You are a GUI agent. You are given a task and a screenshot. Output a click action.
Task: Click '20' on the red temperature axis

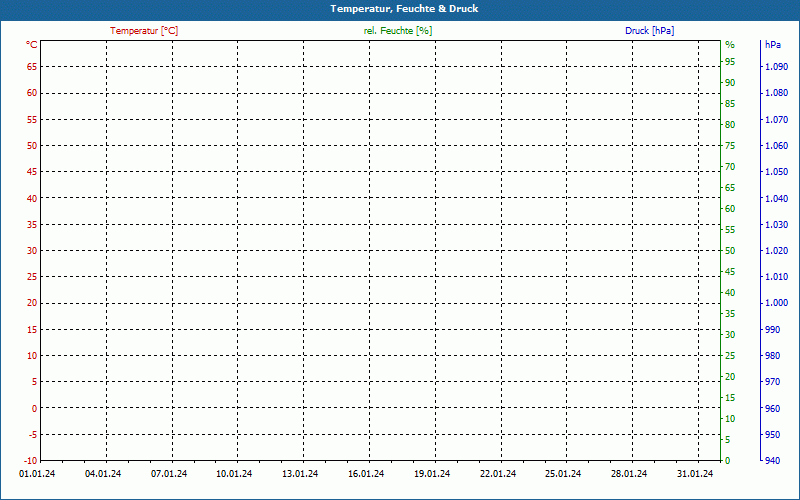pos(32,303)
